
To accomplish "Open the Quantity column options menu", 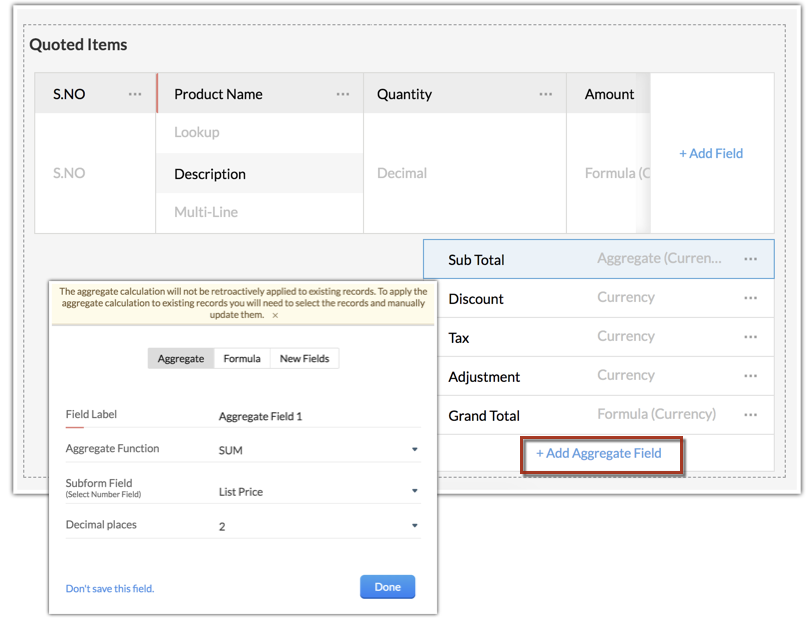I will [546, 94].
